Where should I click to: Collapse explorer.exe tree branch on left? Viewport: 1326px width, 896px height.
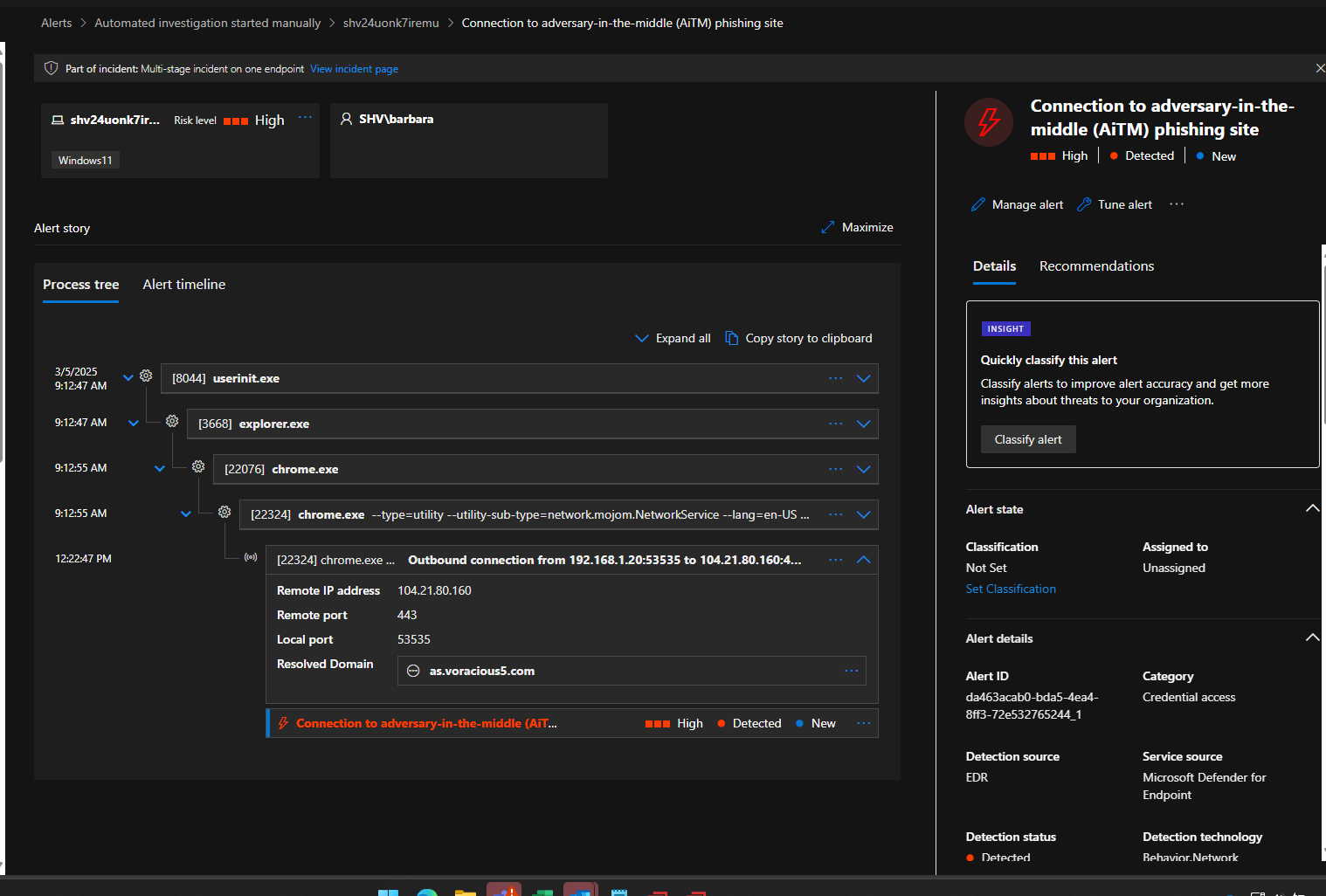[134, 423]
